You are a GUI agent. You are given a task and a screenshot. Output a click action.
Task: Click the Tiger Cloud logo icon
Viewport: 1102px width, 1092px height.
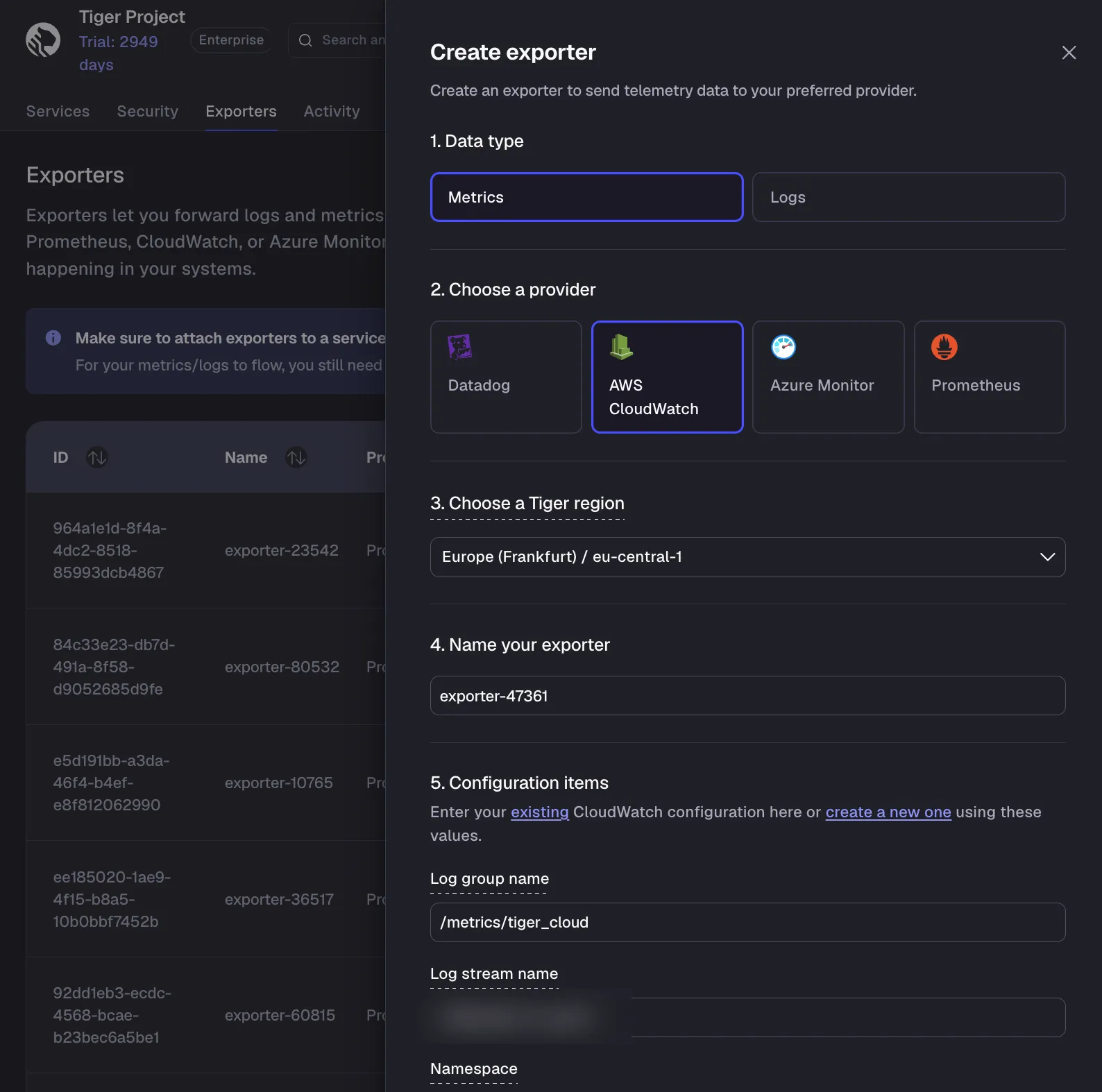click(x=43, y=40)
